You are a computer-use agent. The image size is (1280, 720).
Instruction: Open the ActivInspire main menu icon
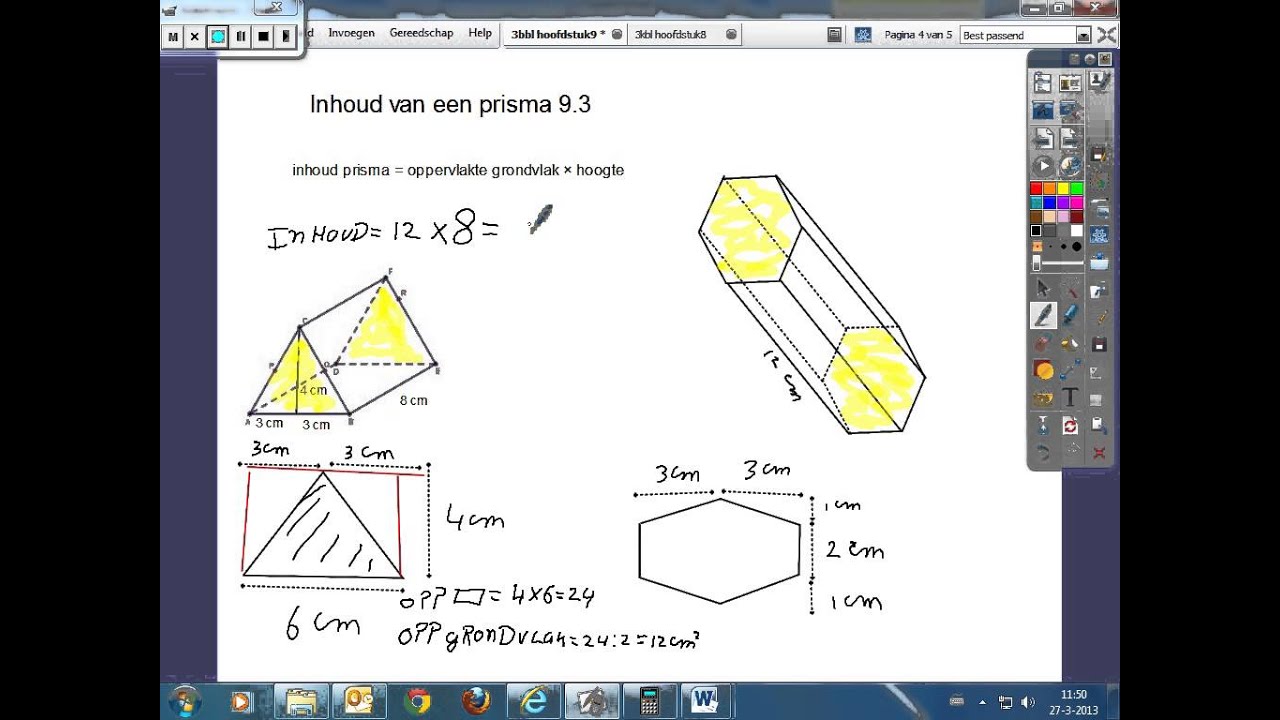click(1042, 83)
